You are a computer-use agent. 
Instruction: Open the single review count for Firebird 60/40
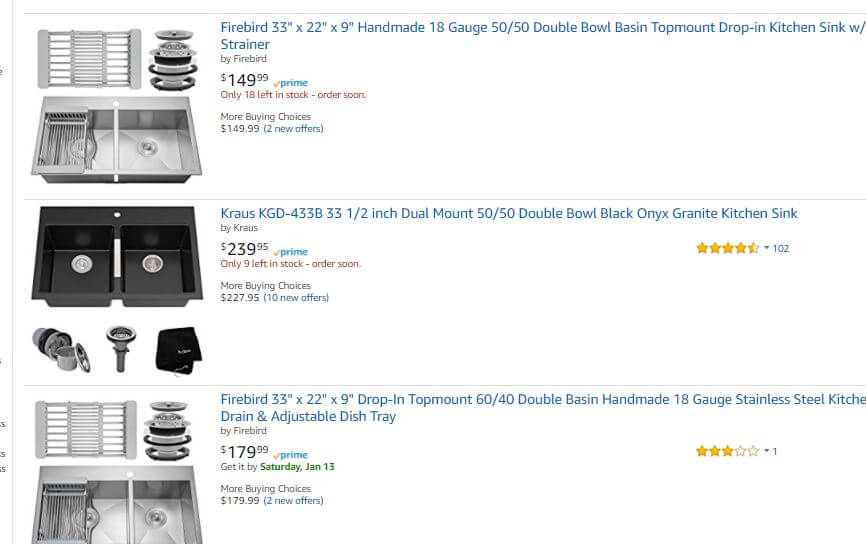pos(775,452)
